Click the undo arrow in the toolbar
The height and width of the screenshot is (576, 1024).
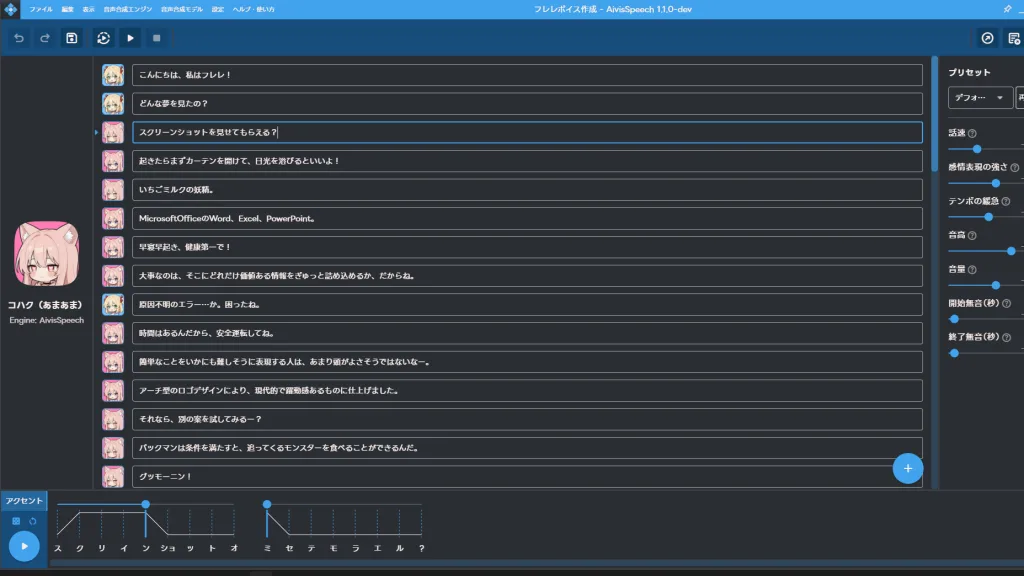(19, 39)
